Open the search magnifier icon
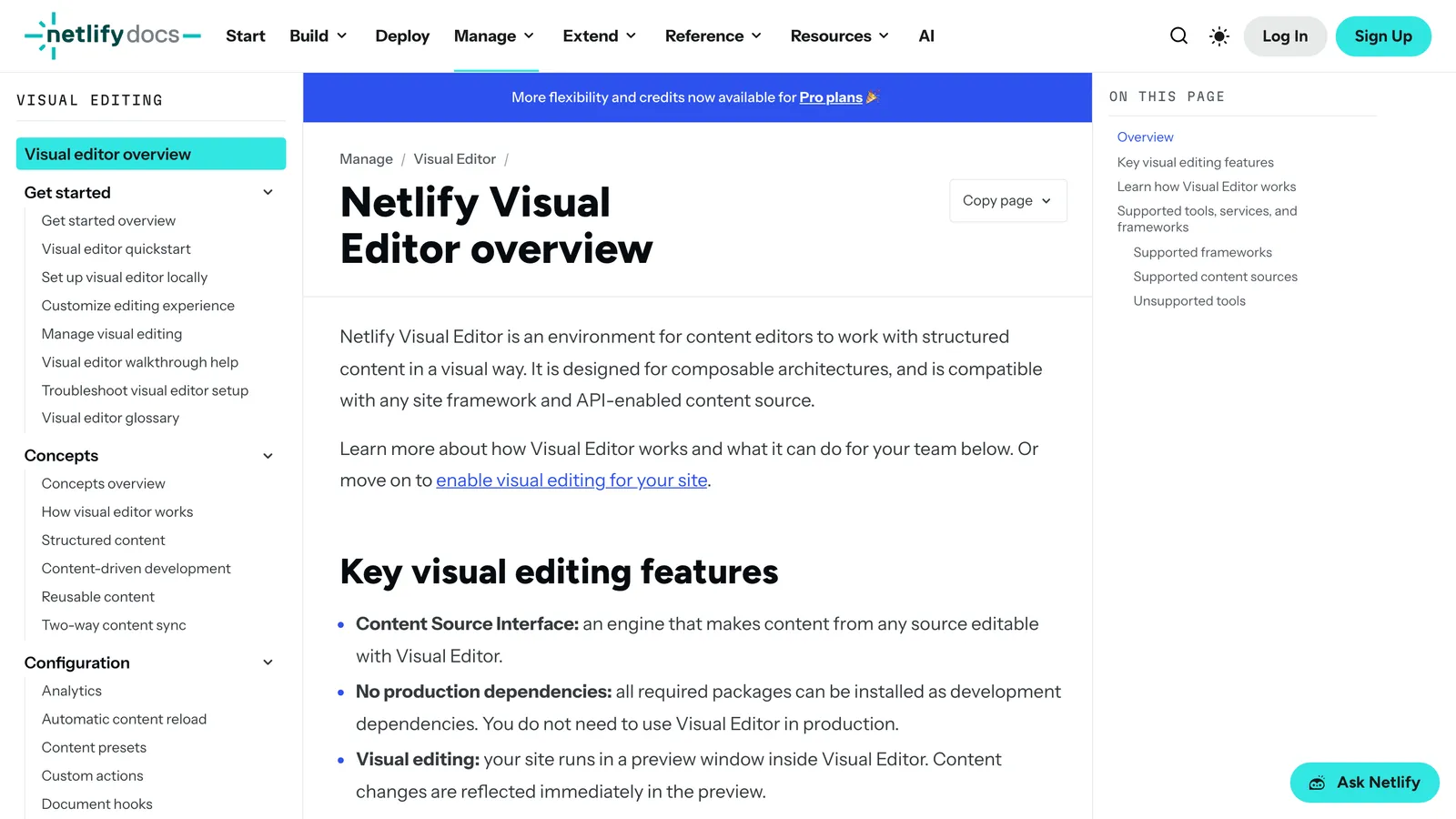The height and width of the screenshot is (819, 1456). pos(1178,35)
